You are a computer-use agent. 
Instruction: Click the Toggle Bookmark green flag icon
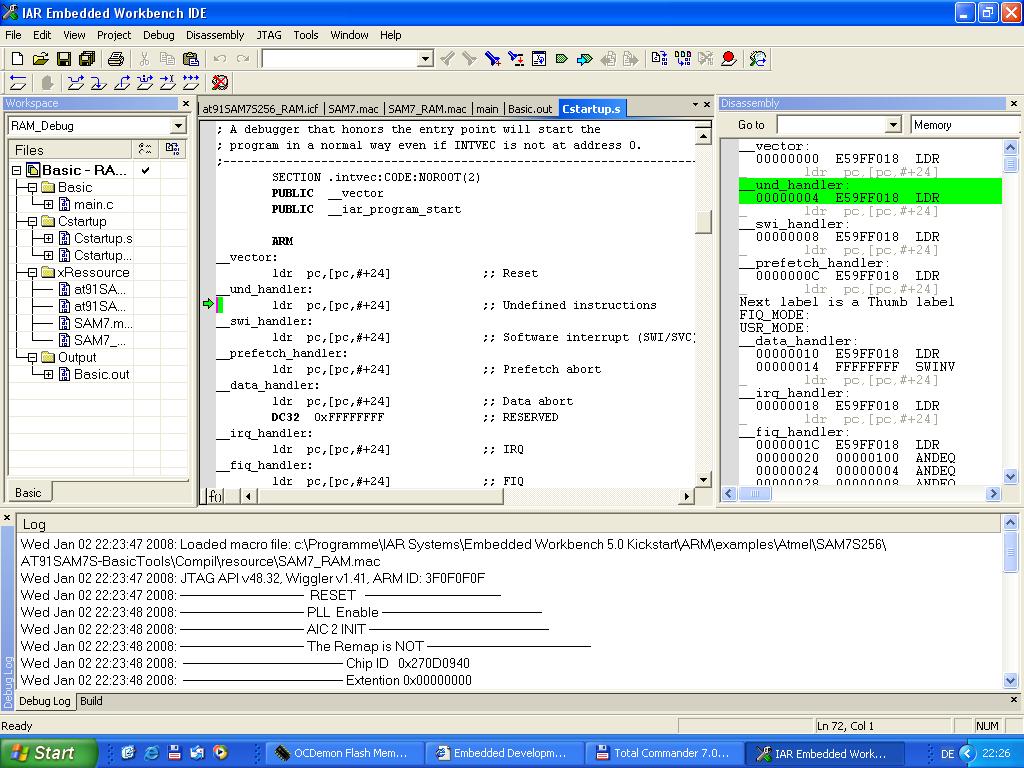pyautogui.click(x=562, y=59)
